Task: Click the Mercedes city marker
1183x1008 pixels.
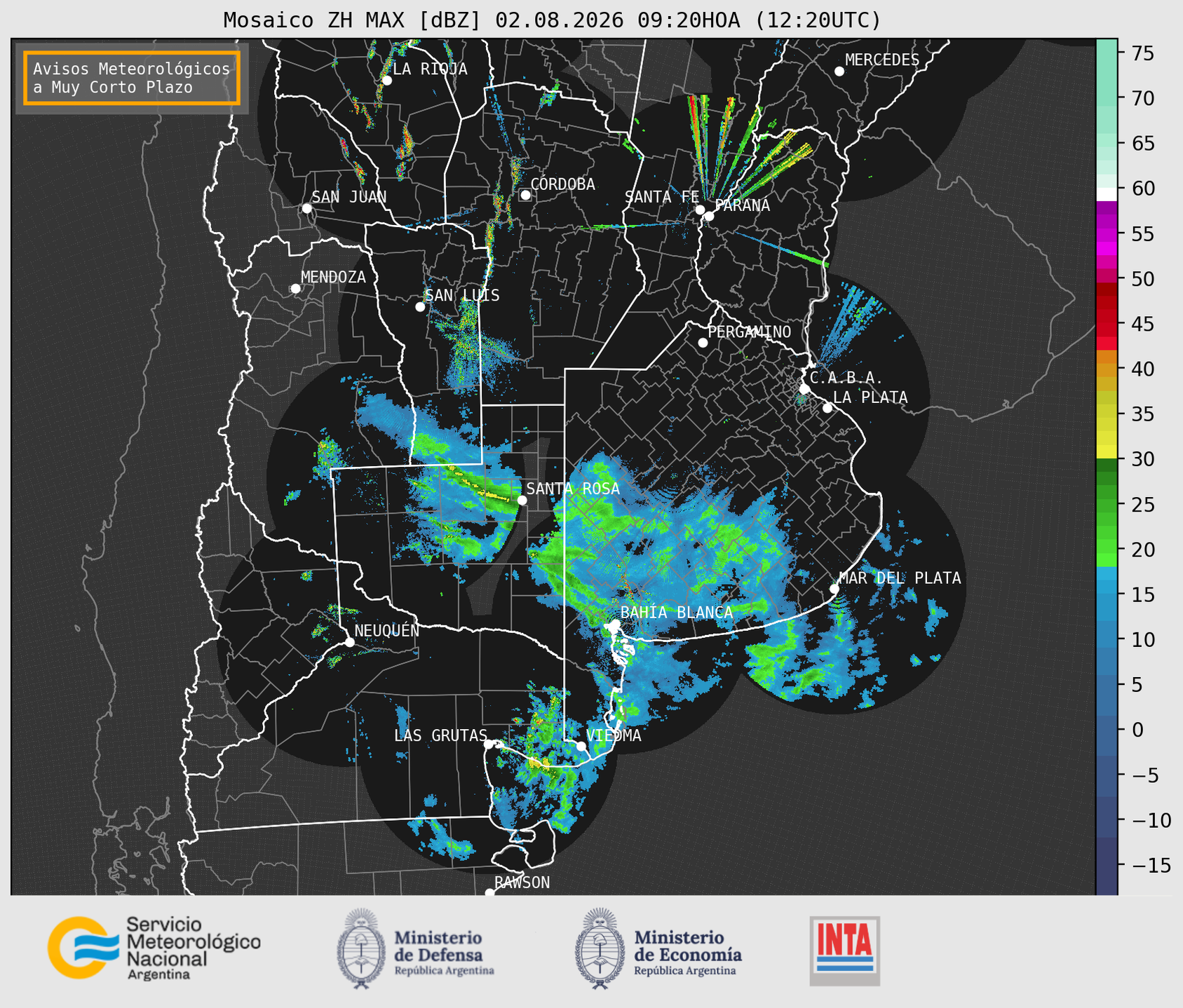Action: pos(839,71)
